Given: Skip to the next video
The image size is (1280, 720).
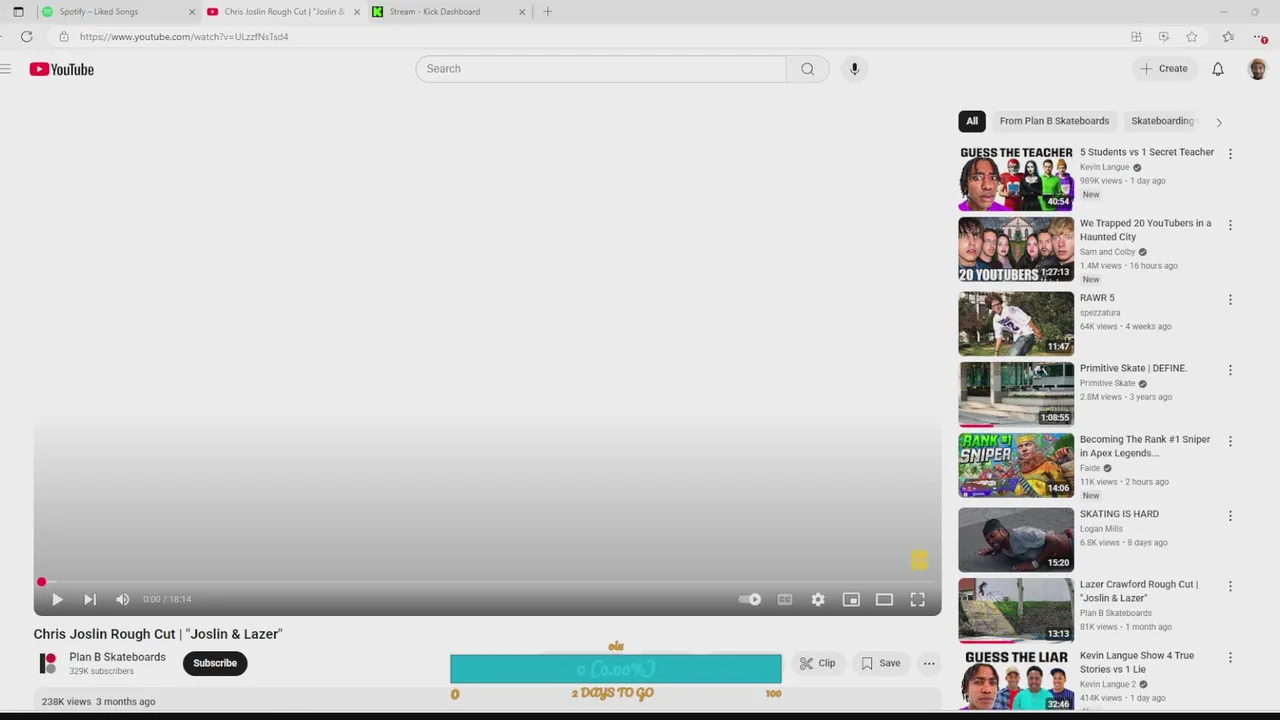Looking at the screenshot, I should tap(90, 599).
